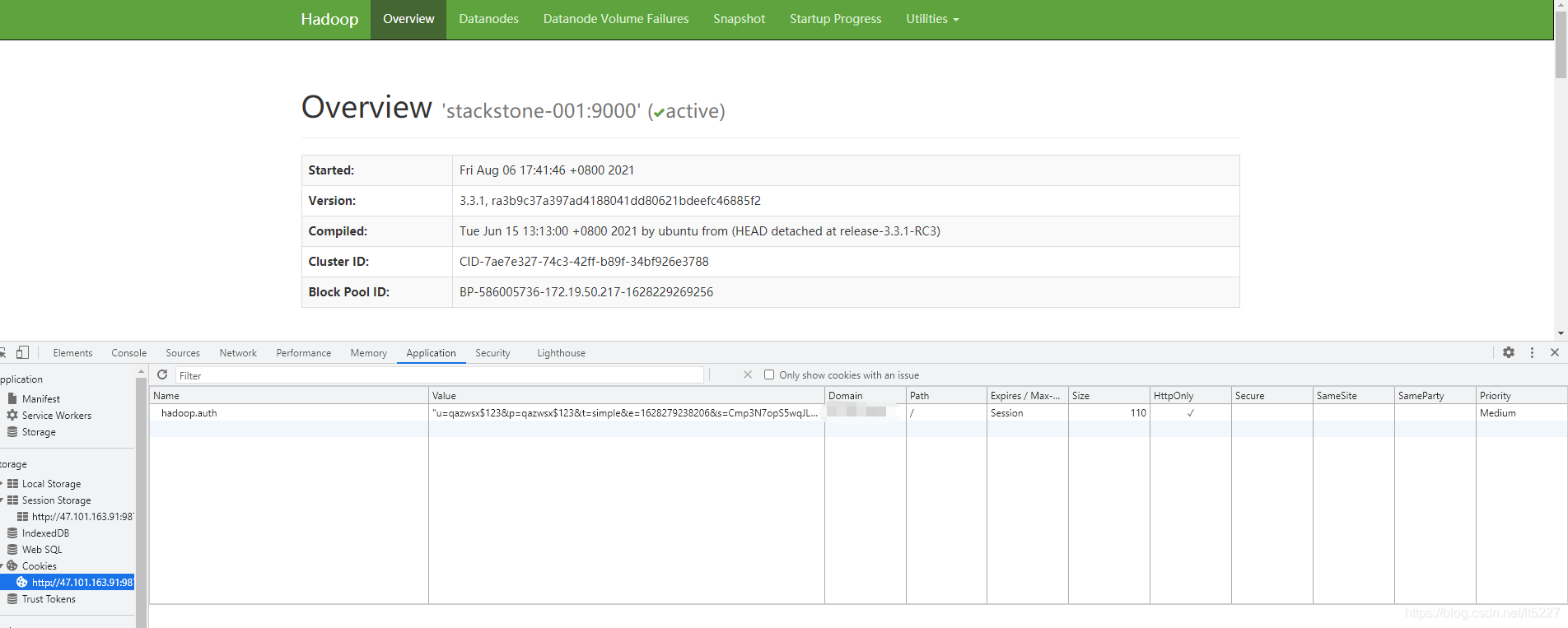Image resolution: width=1568 pixels, height=628 pixels.
Task: Open the Datanodes page
Action: coord(488,19)
